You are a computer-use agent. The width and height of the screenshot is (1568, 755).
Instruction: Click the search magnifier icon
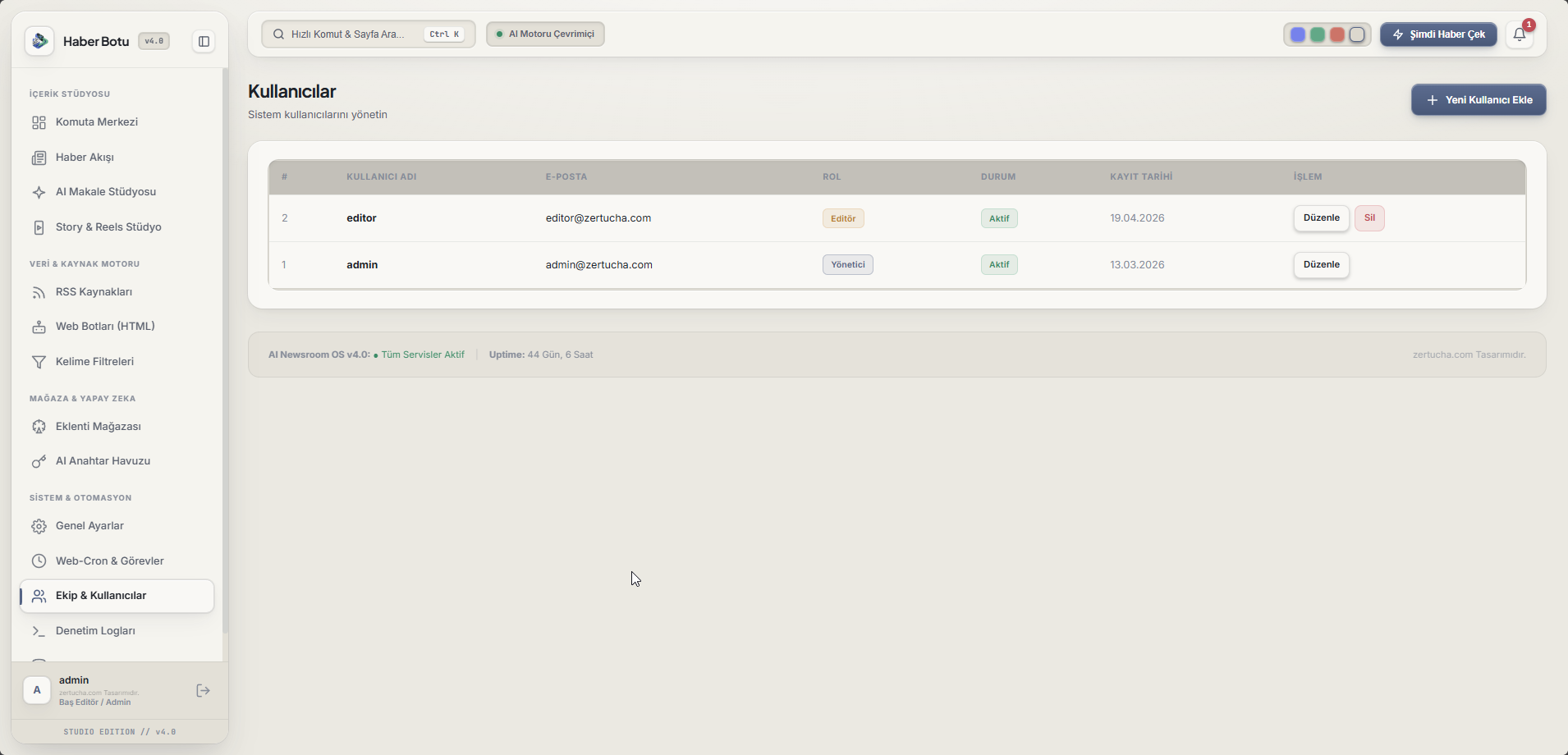279,34
